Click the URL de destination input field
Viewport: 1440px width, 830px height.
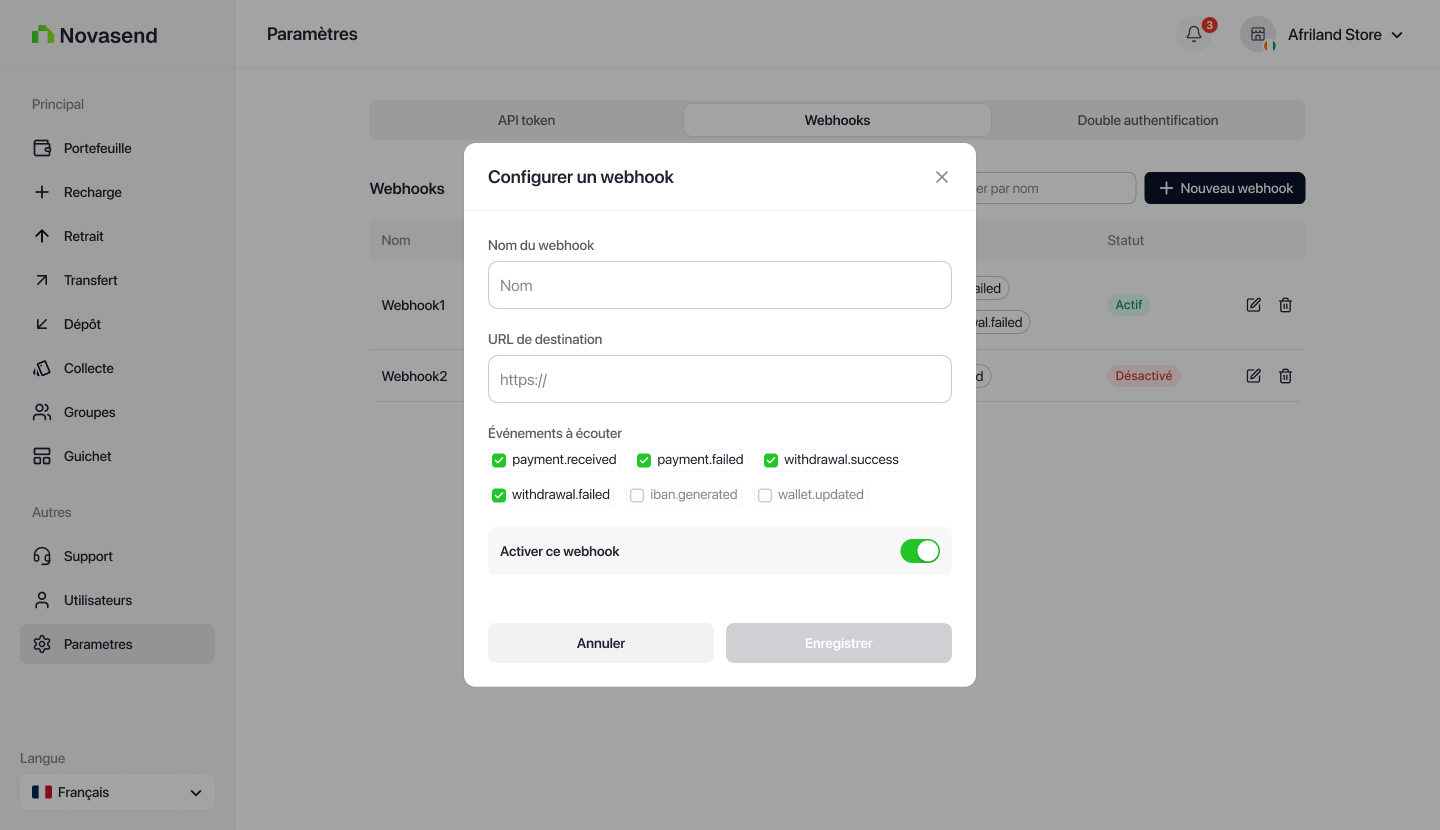point(719,379)
